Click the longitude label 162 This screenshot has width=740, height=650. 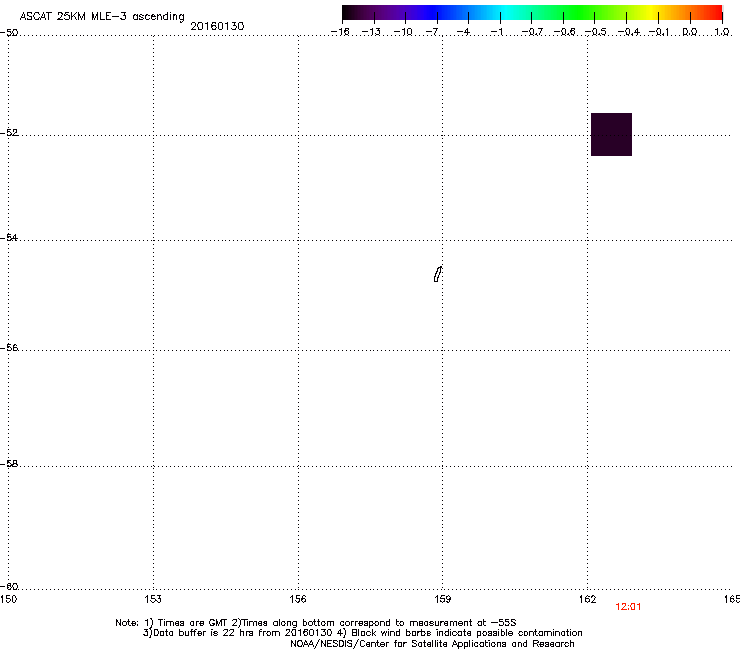588,599
